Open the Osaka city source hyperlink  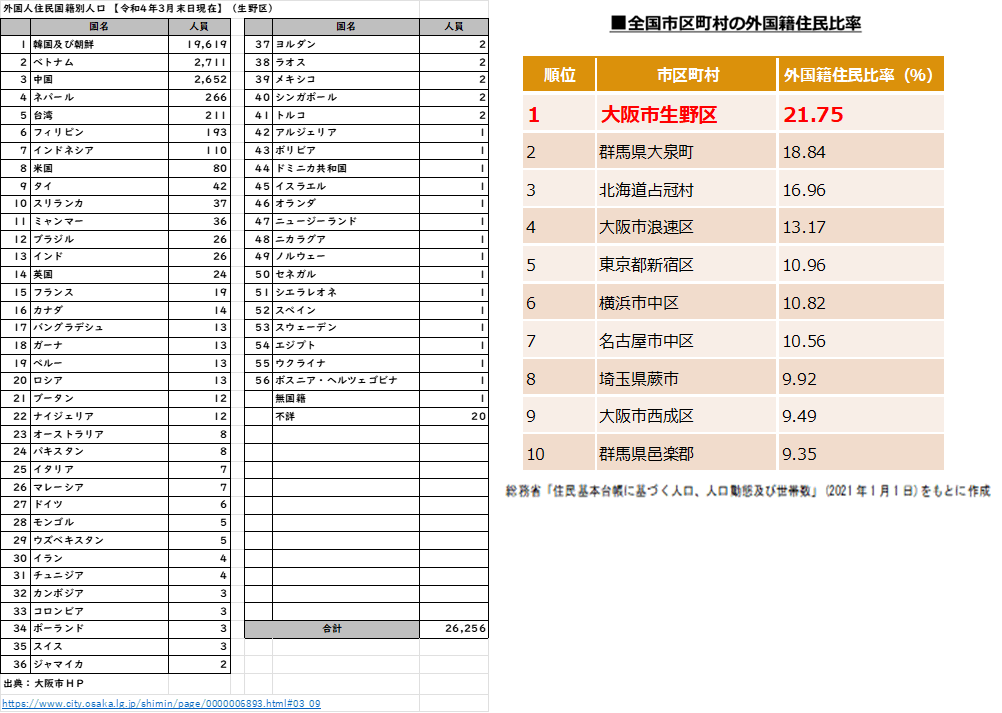click(x=160, y=704)
